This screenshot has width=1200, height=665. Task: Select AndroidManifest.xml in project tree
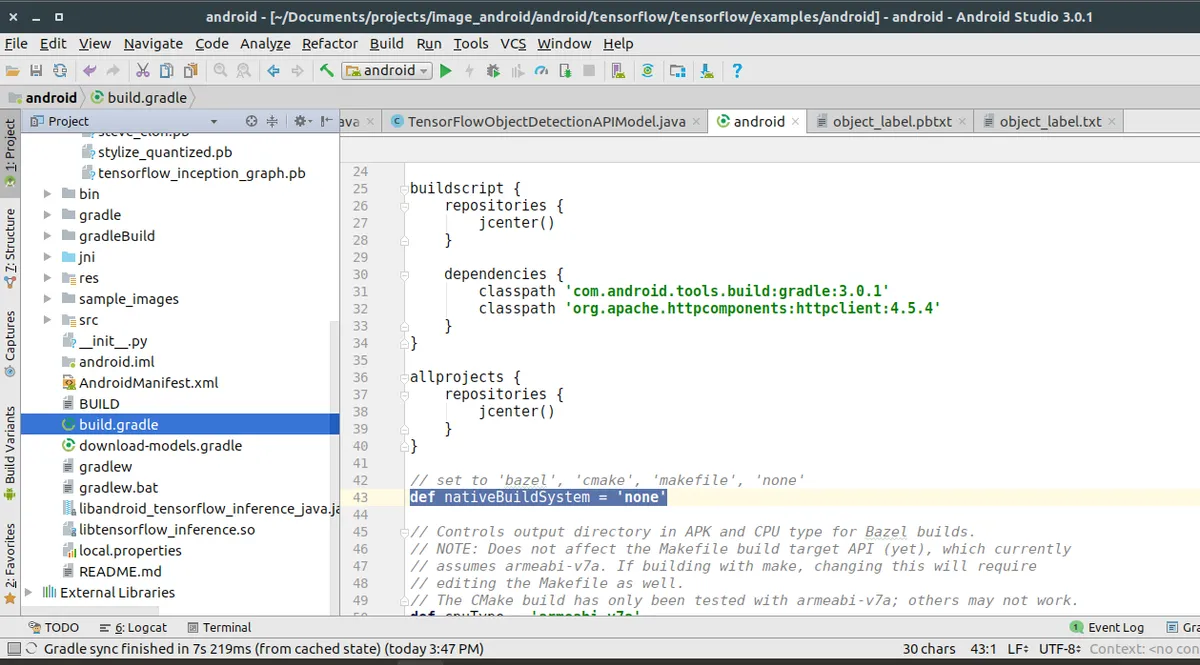pos(148,383)
